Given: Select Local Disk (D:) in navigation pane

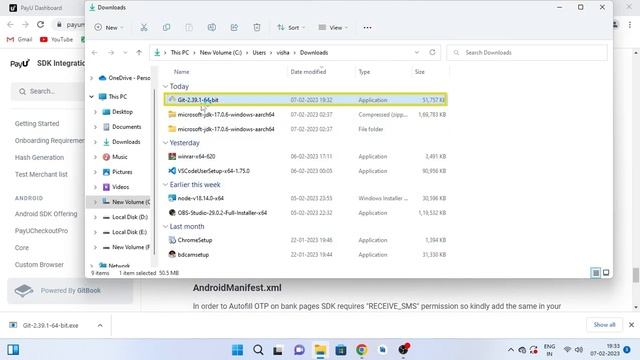Looking at the screenshot, I should pos(130,217).
